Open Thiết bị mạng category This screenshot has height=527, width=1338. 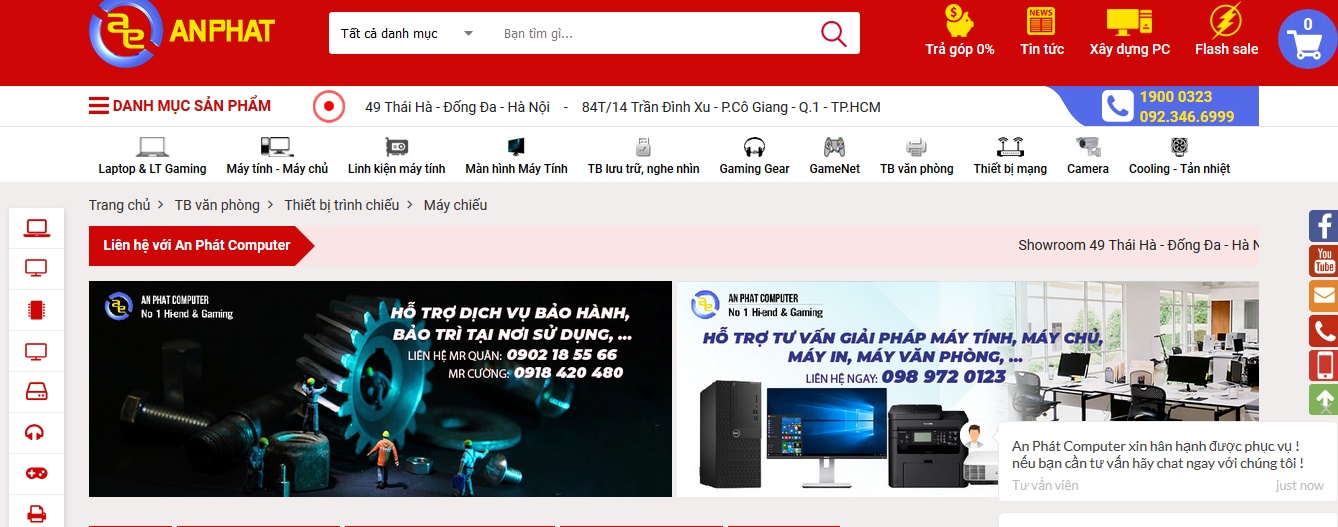pyautogui.click(x=1010, y=157)
